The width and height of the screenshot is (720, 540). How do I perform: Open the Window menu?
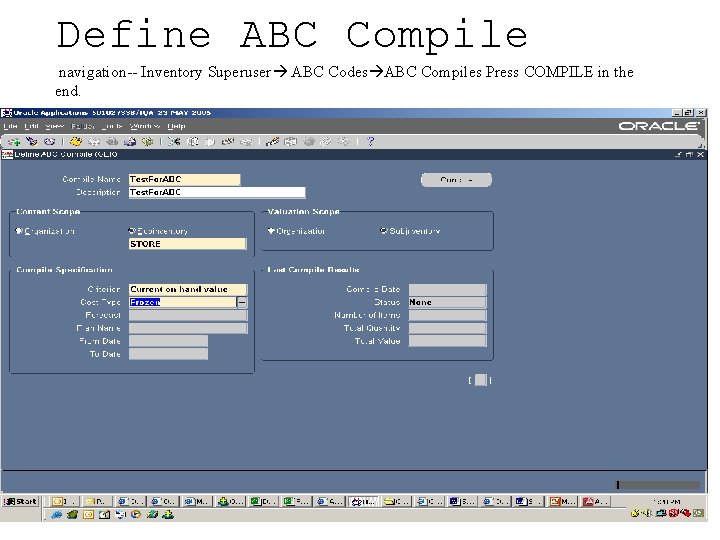(x=145, y=126)
